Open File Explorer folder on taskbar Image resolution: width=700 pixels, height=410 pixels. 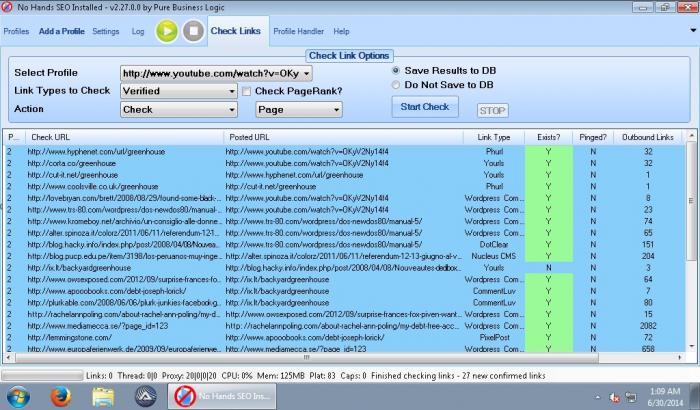coord(104,397)
